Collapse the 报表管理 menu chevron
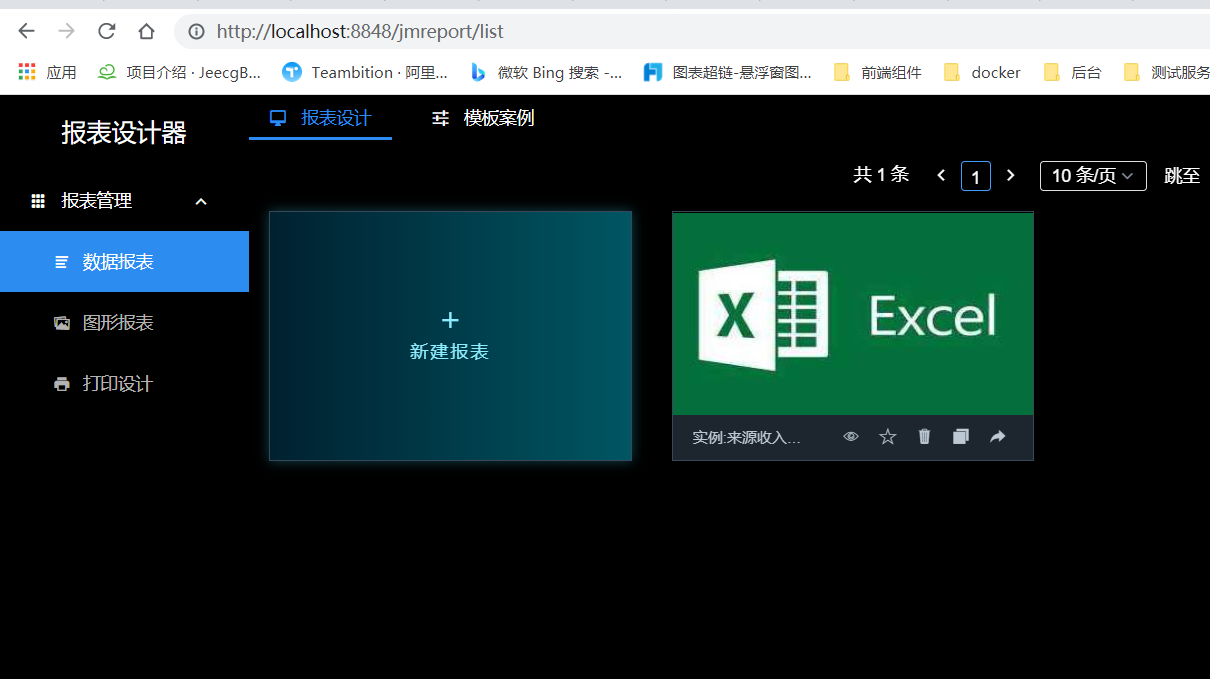Viewport: 1210px width, 679px height. pyautogui.click(x=201, y=201)
